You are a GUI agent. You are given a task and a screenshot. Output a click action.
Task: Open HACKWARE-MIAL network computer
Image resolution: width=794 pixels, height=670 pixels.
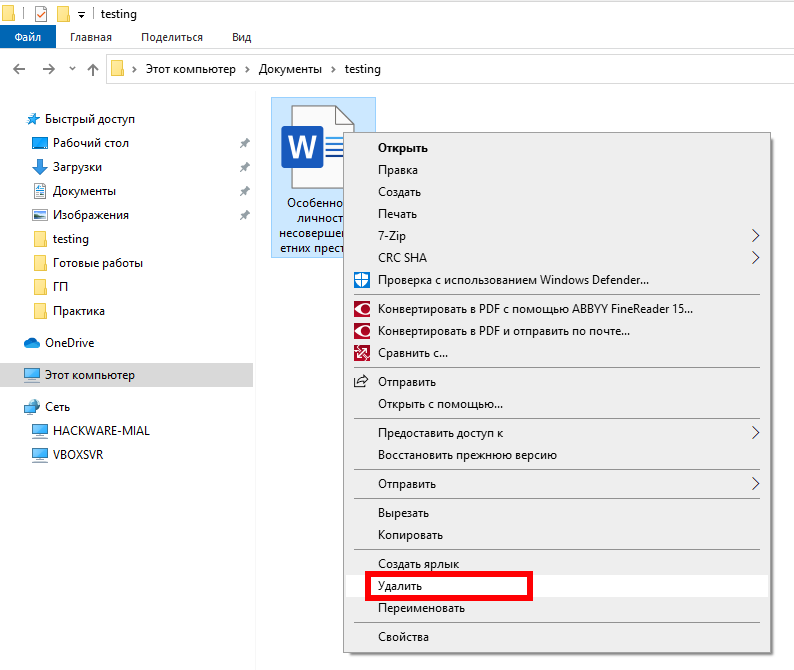(101, 431)
